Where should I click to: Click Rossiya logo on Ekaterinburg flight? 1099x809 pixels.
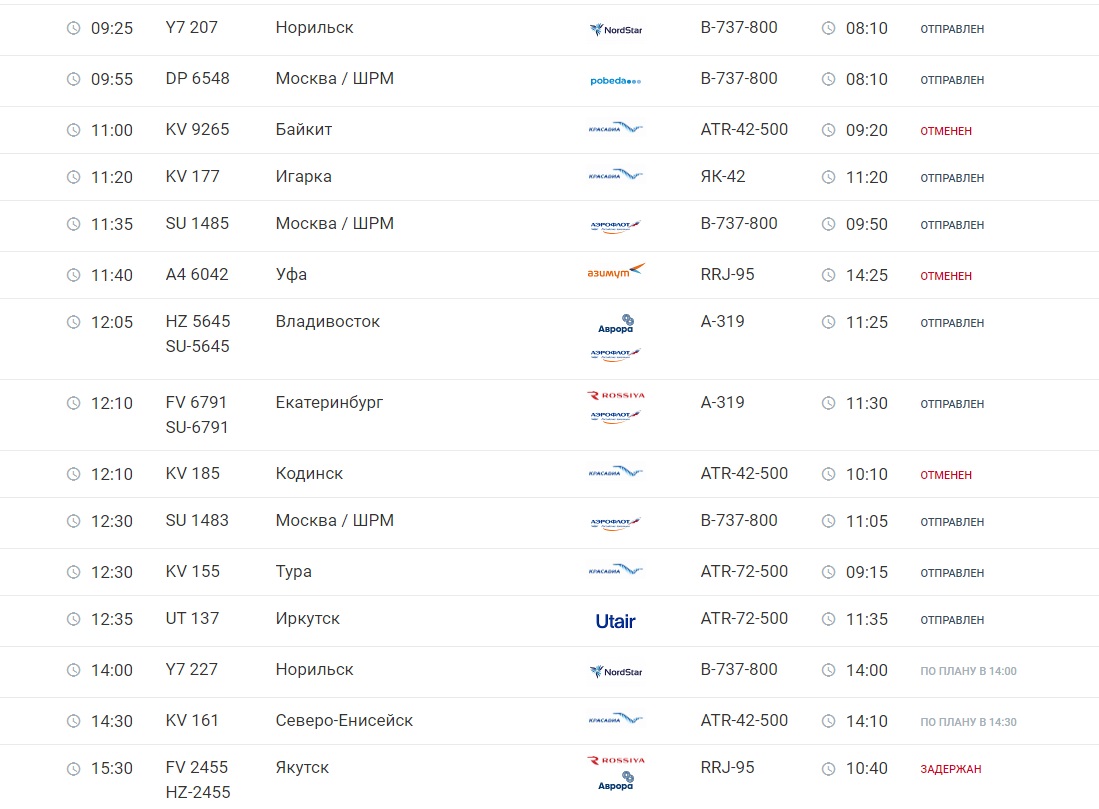(x=615, y=396)
